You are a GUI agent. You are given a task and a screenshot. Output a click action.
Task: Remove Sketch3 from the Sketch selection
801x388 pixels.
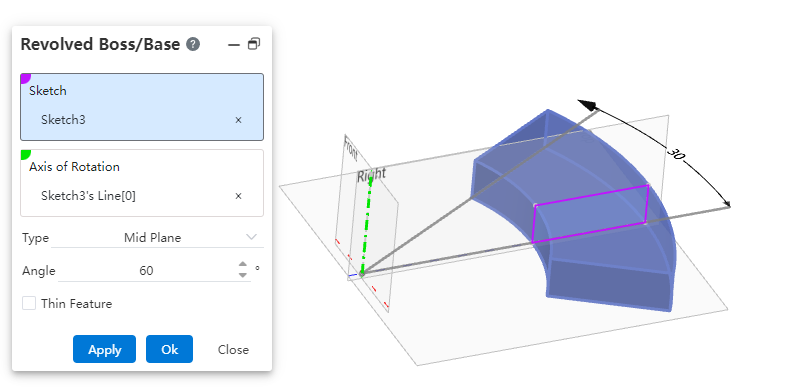click(x=238, y=120)
